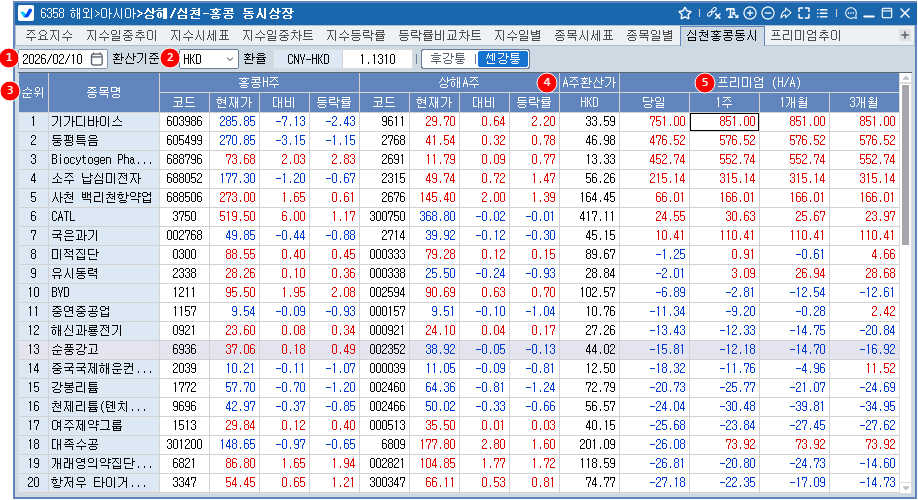The height and width of the screenshot is (500, 918).
Task: Sort by 프리미엄 1주 column header
Action: (x=723, y=101)
